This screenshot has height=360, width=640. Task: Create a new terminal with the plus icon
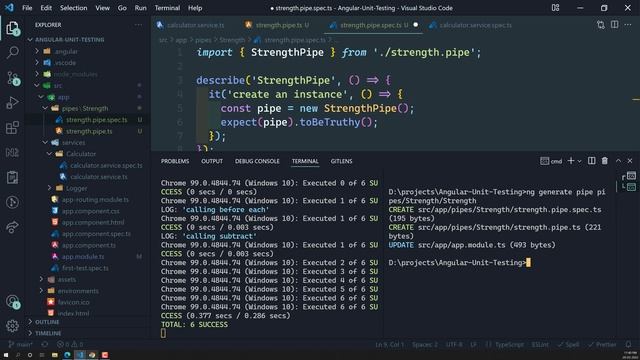coord(571,161)
